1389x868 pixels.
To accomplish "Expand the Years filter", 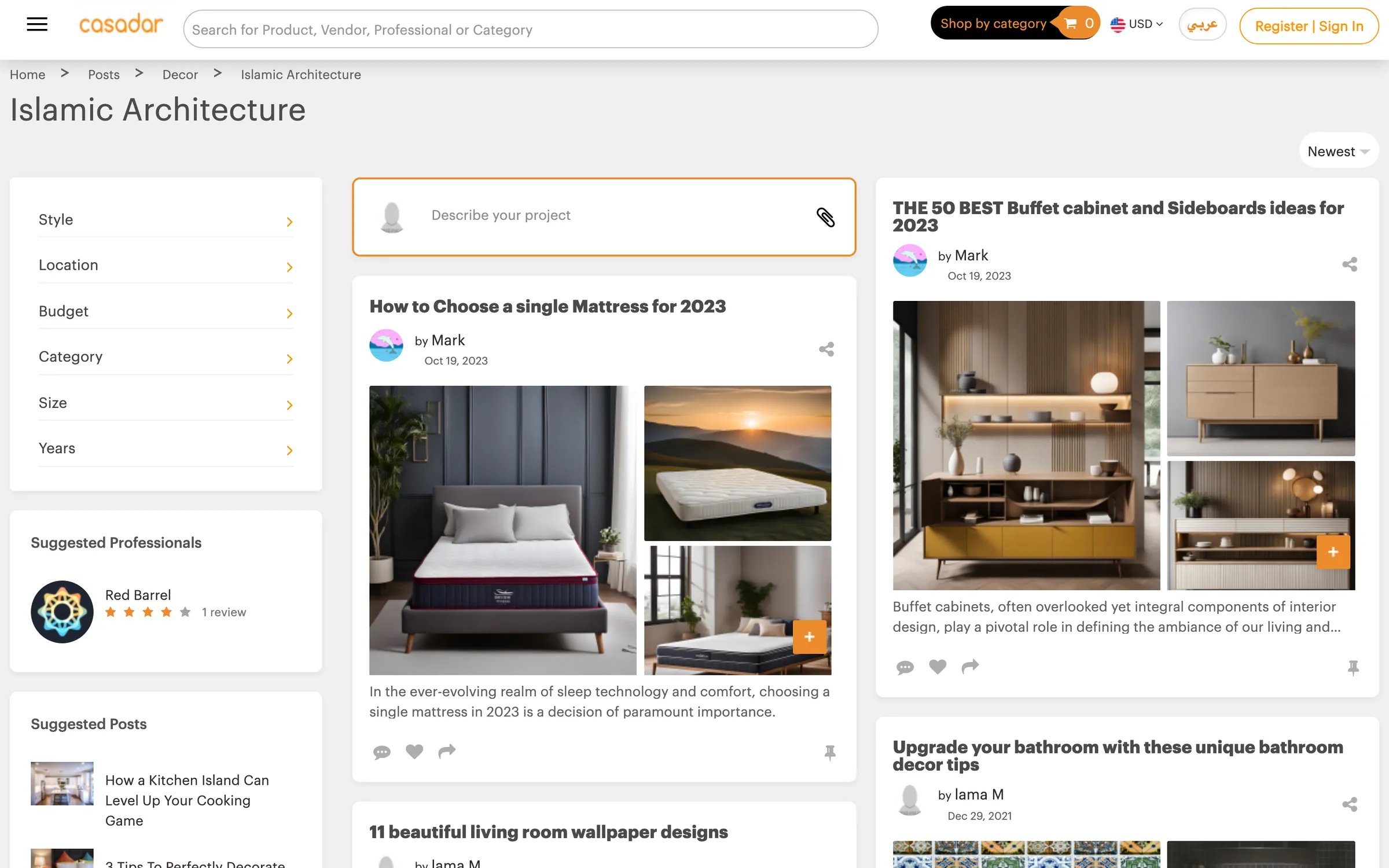I will click(166, 449).
